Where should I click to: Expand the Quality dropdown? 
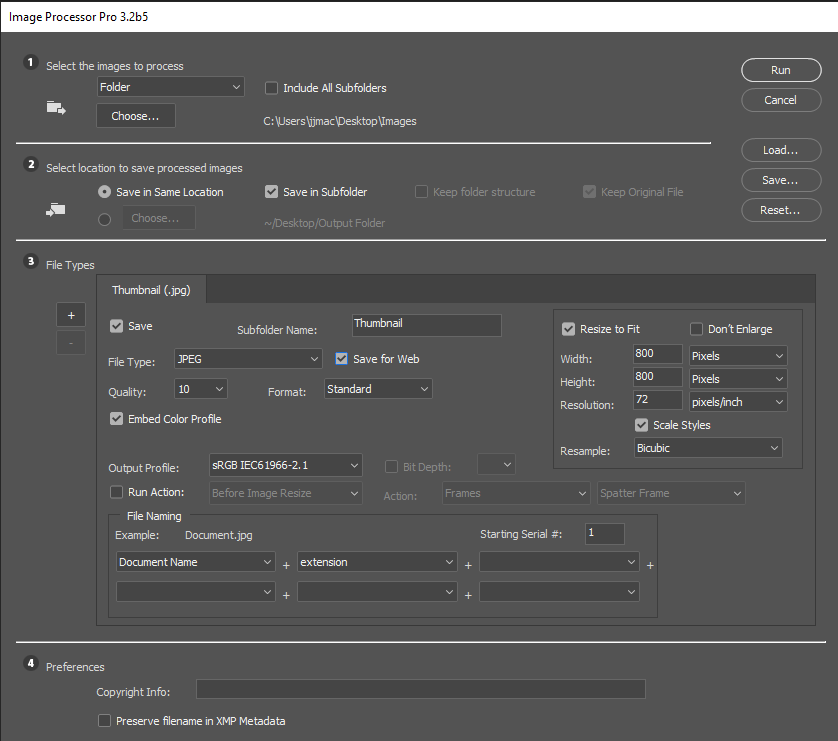(x=200, y=389)
